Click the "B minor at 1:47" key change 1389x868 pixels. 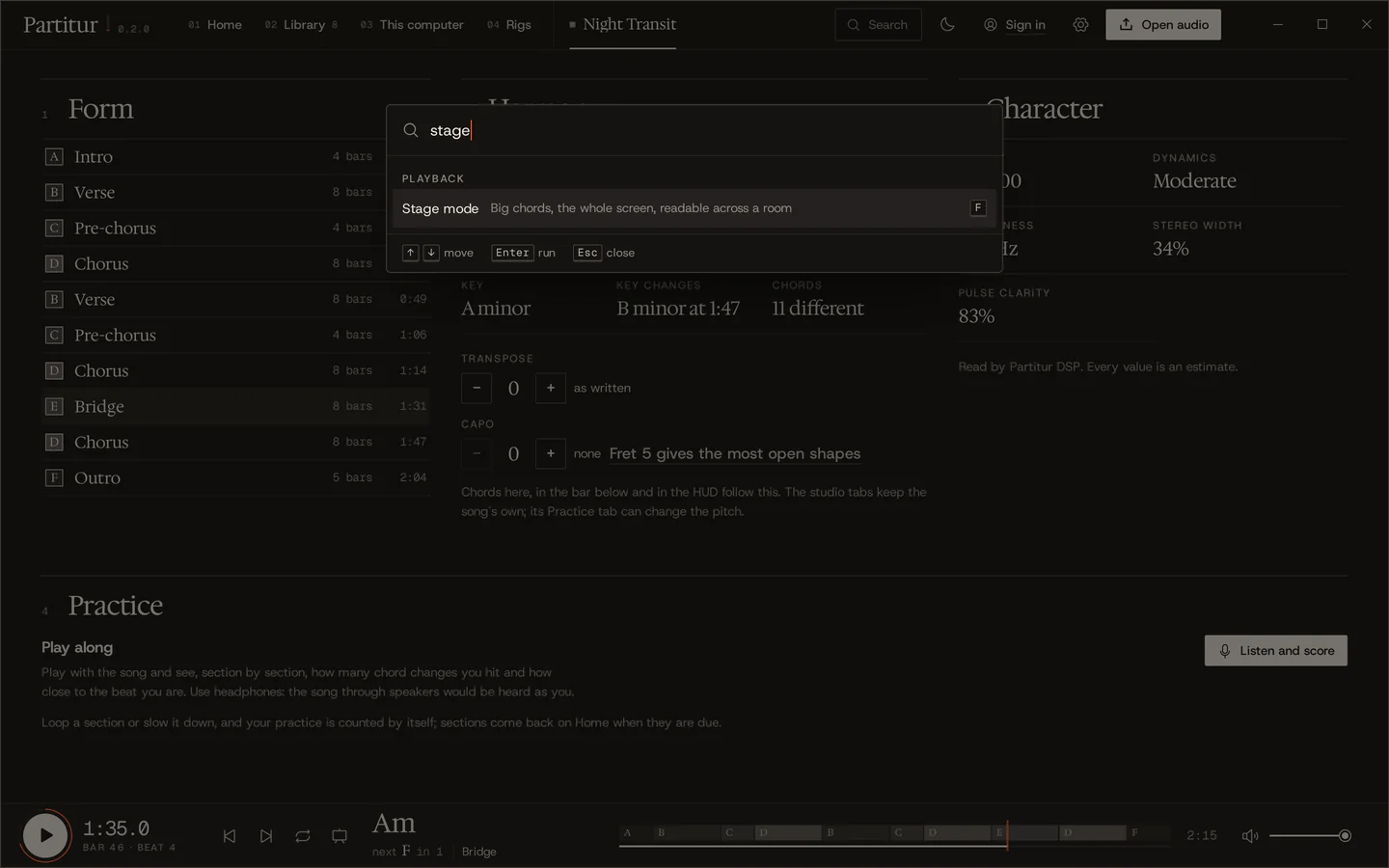pyautogui.click(x=678, y=309)
